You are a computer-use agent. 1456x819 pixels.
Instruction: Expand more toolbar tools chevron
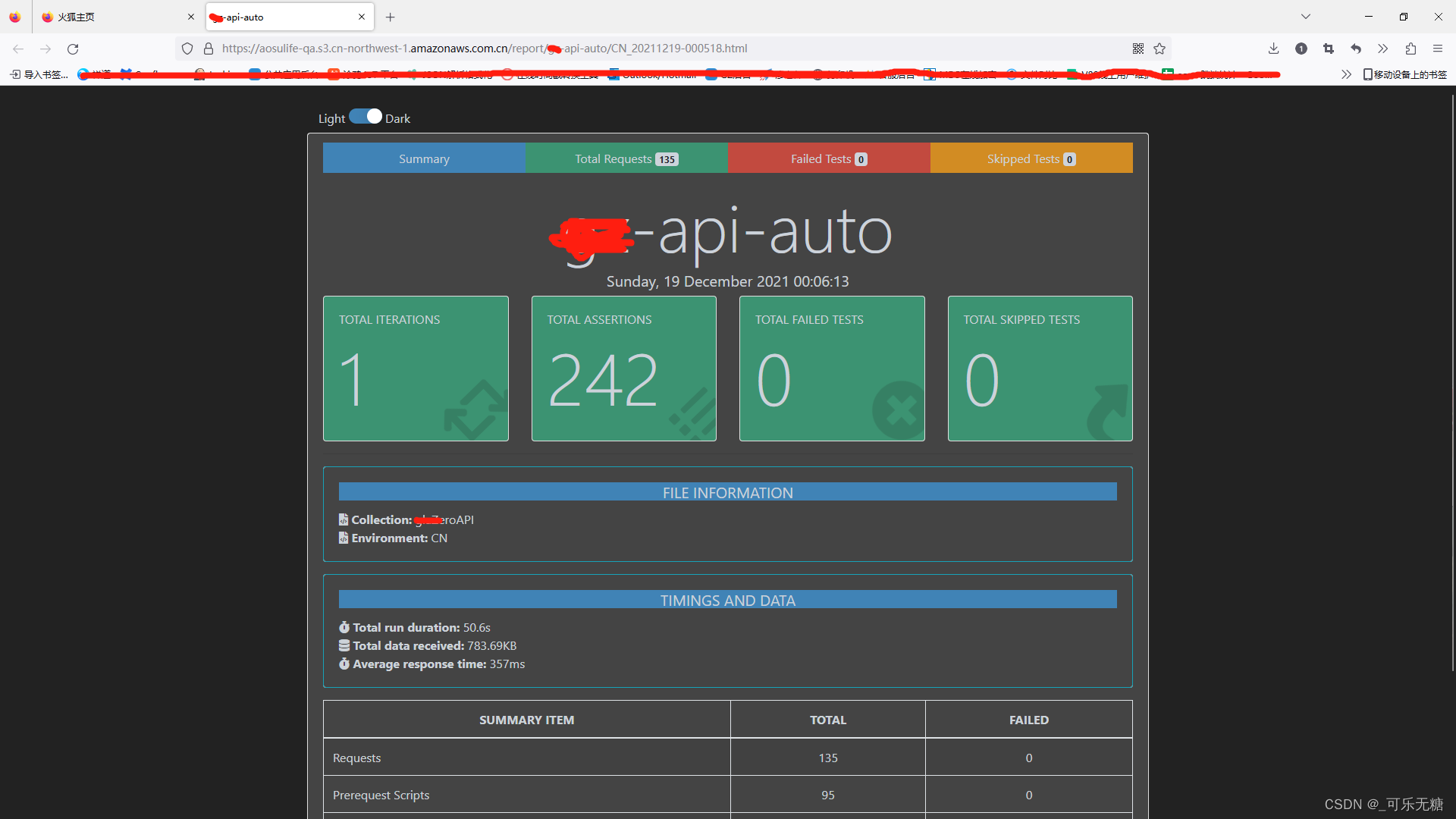tap(1383, 49)
